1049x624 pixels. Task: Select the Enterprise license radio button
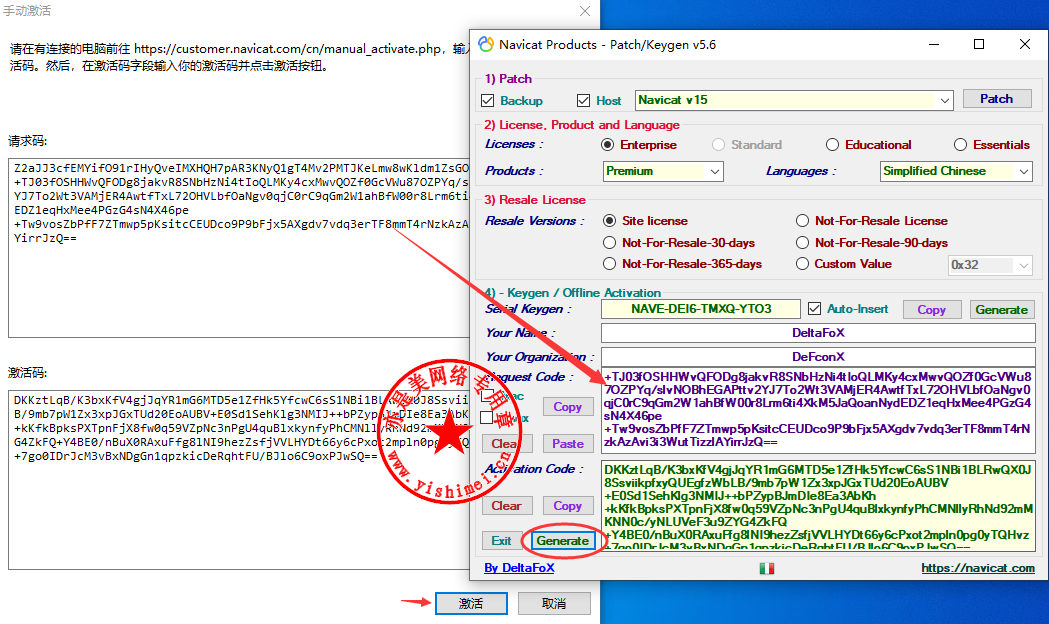(x=607, y=144)
